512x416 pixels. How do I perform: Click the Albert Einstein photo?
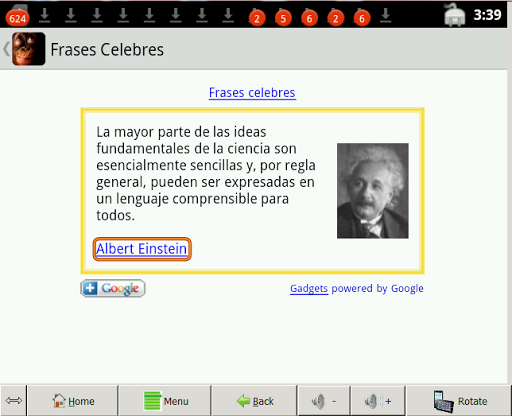373,191
